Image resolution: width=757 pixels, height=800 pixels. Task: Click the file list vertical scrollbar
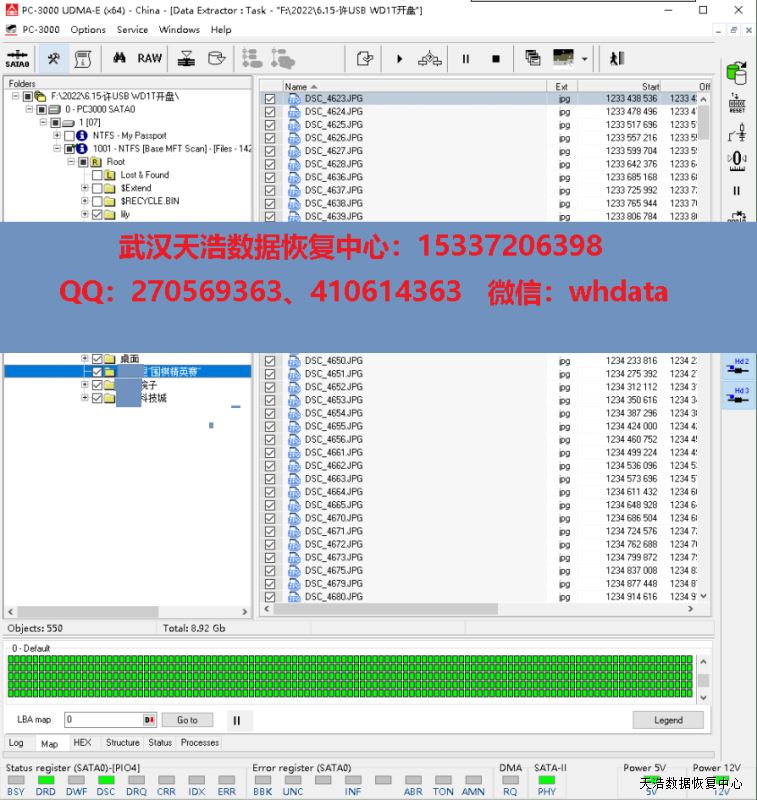tap(703, 350)
